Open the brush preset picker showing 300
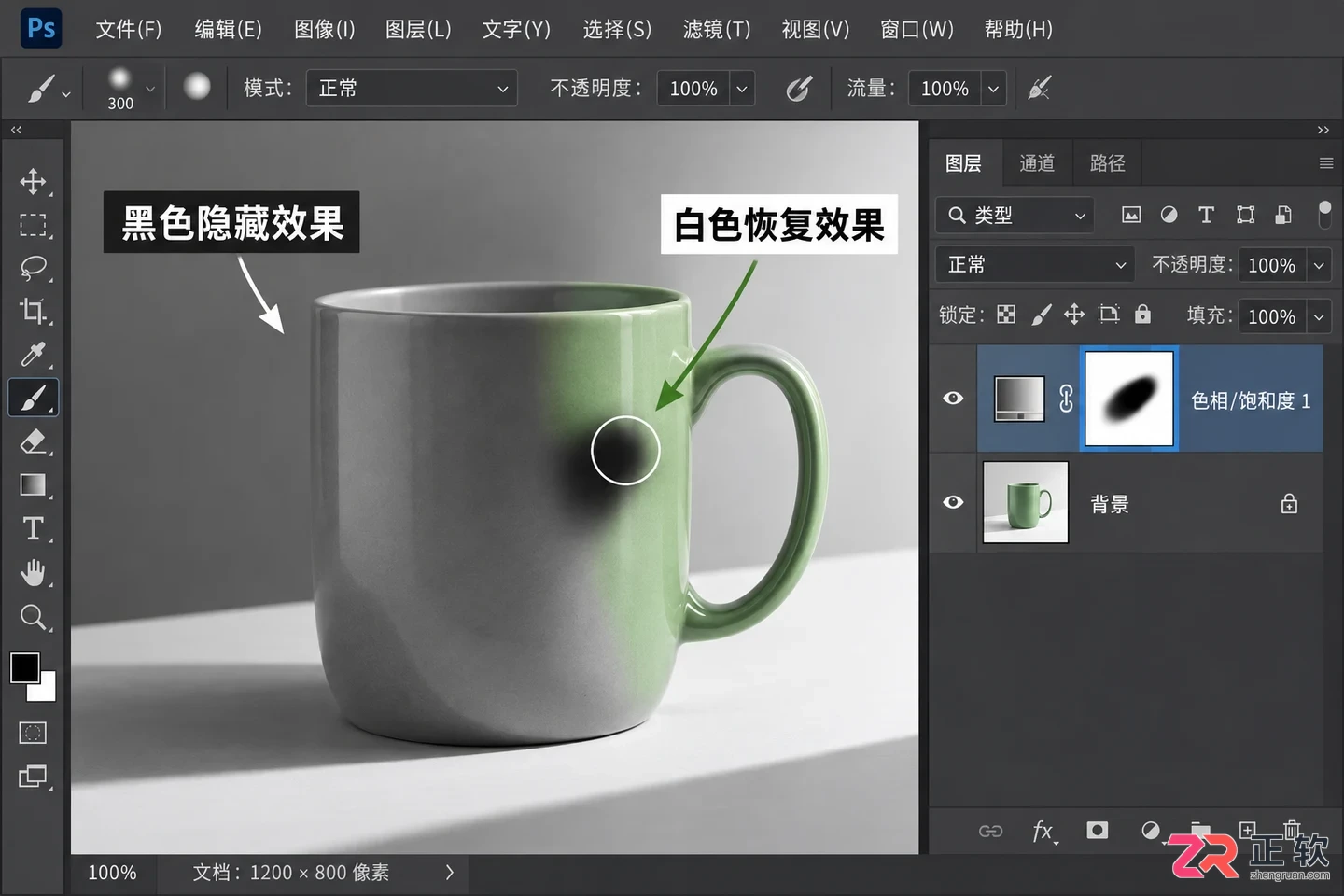The width and height of the screenshot is (1344, 896). point(129,89)
